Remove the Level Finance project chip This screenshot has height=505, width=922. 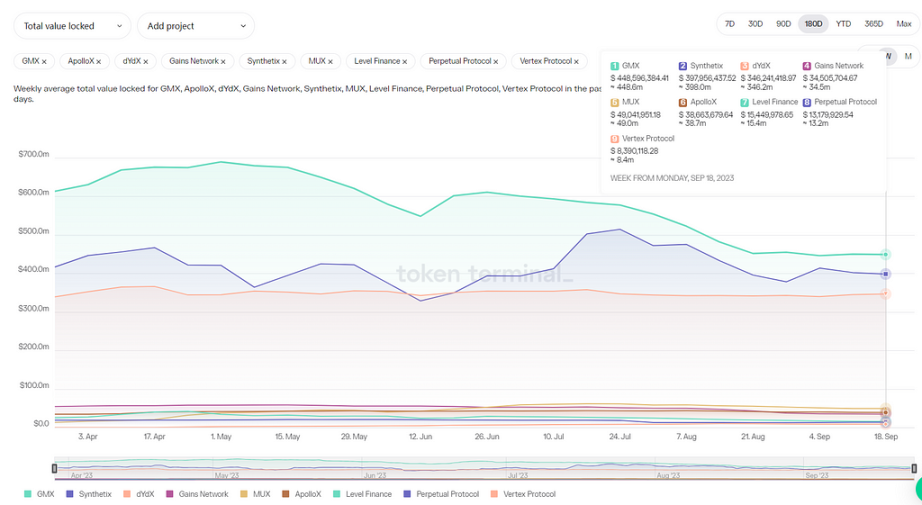pyautogui.click(x=405, y=62)
